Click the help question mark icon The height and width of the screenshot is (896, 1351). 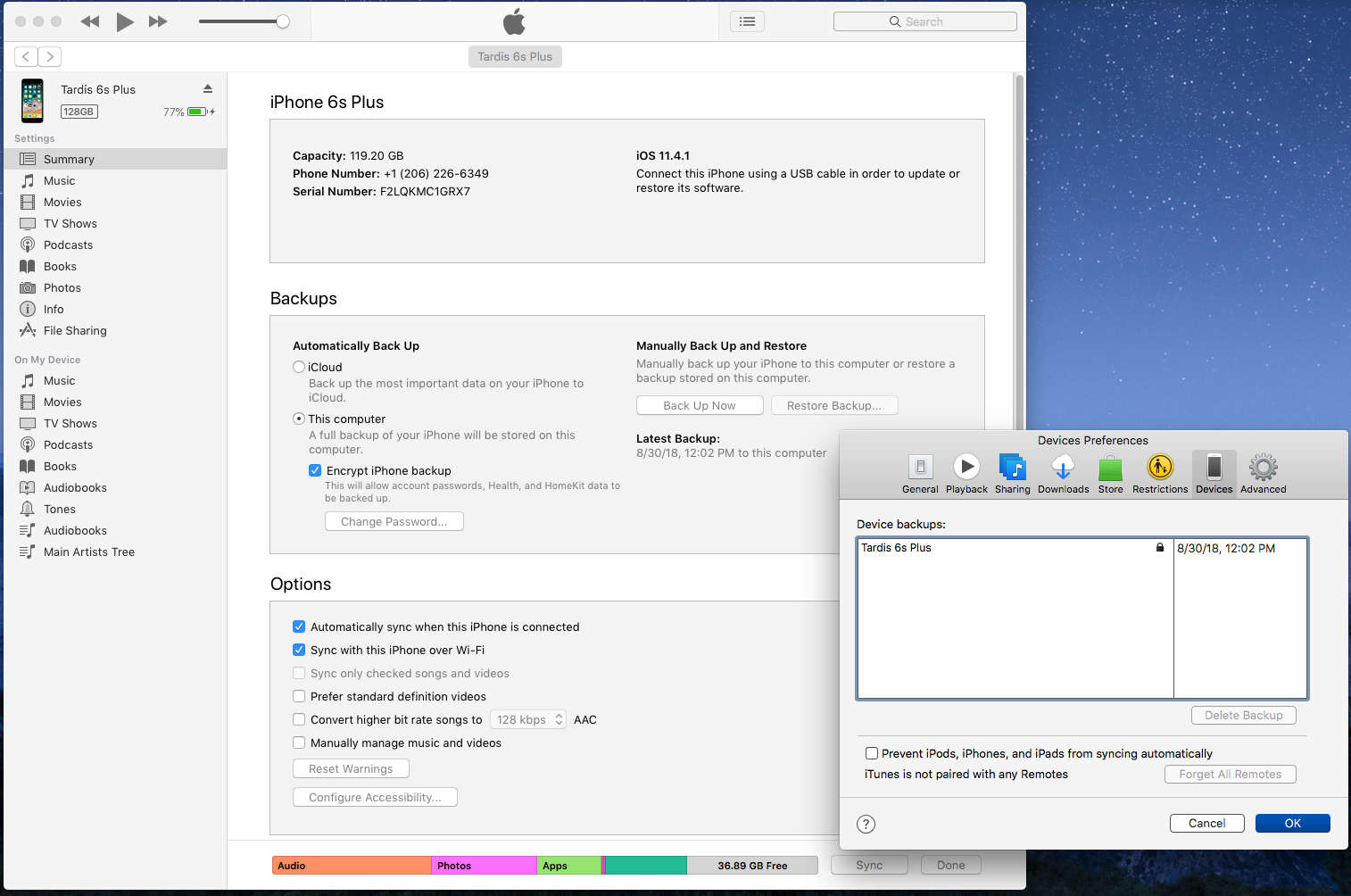[866, 824]
